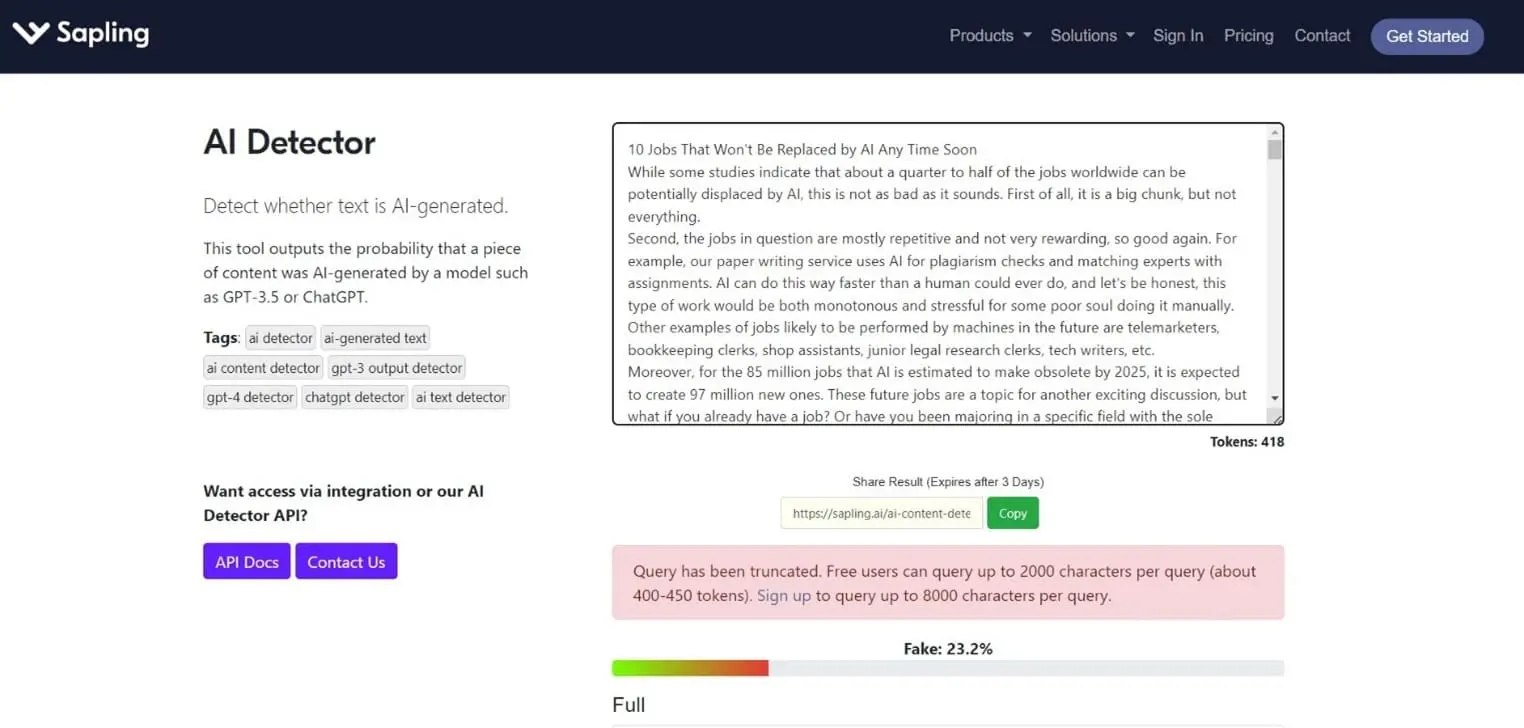Select the 'ai detector' tag
This screenshot has width=1524, height=728.
[280, 338]
